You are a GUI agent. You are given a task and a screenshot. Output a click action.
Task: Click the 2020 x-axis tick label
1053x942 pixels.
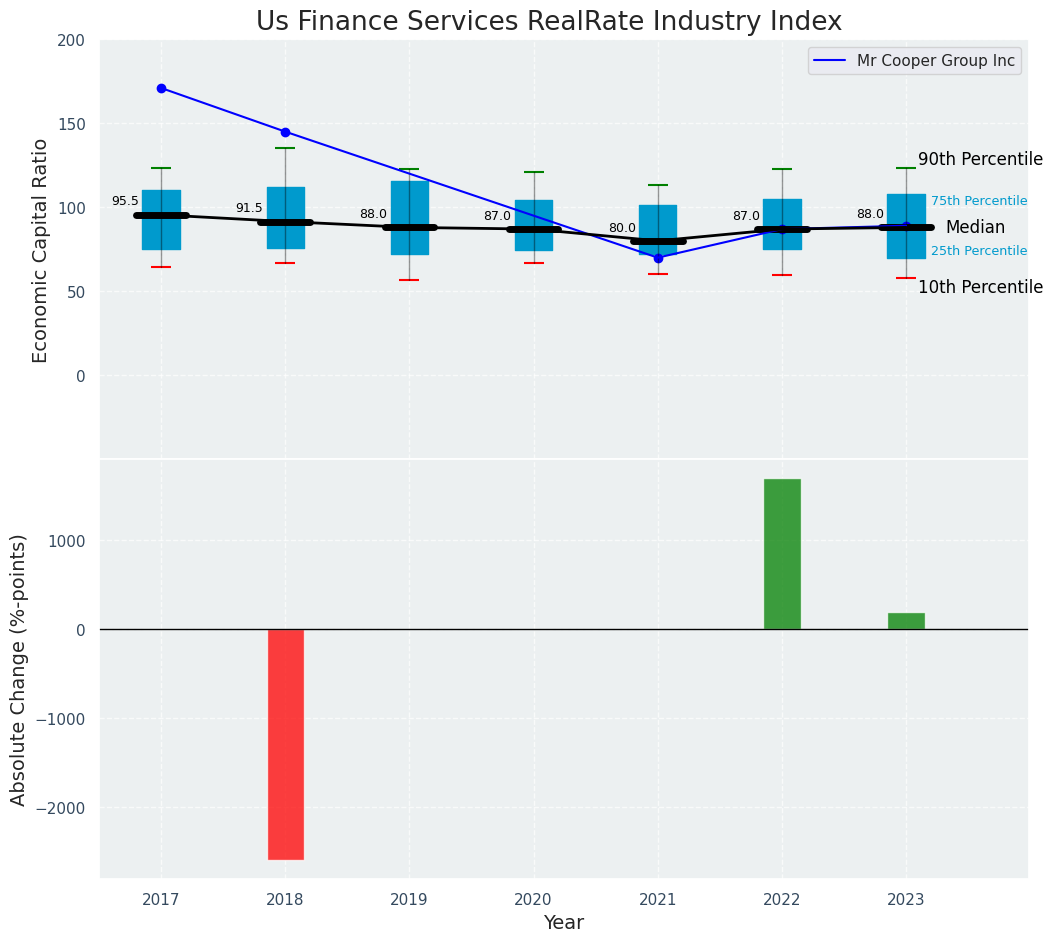point(534,900)
